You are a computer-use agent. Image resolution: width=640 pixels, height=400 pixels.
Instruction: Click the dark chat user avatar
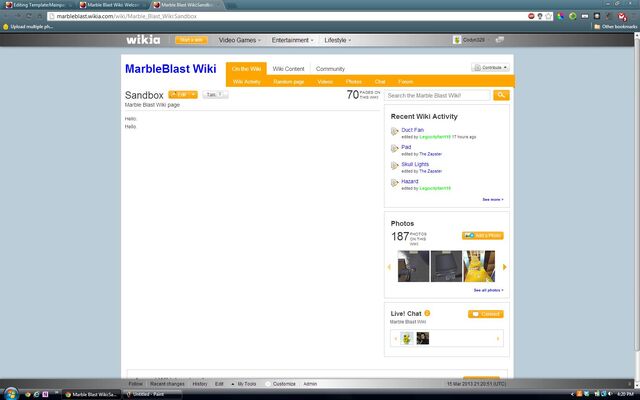[x=422, y=338]
